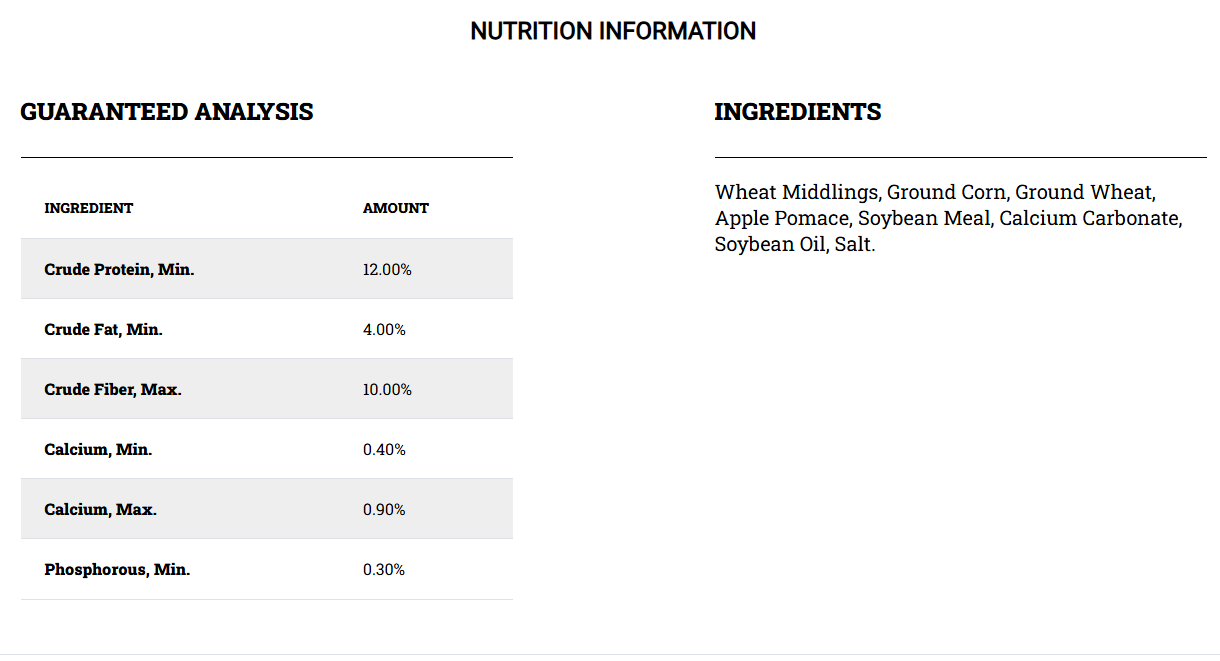The image size is (1220, 661).
Task: Click the 0.30% phosphorous amount
Action: pyautogui.click(x=384, y=569)
